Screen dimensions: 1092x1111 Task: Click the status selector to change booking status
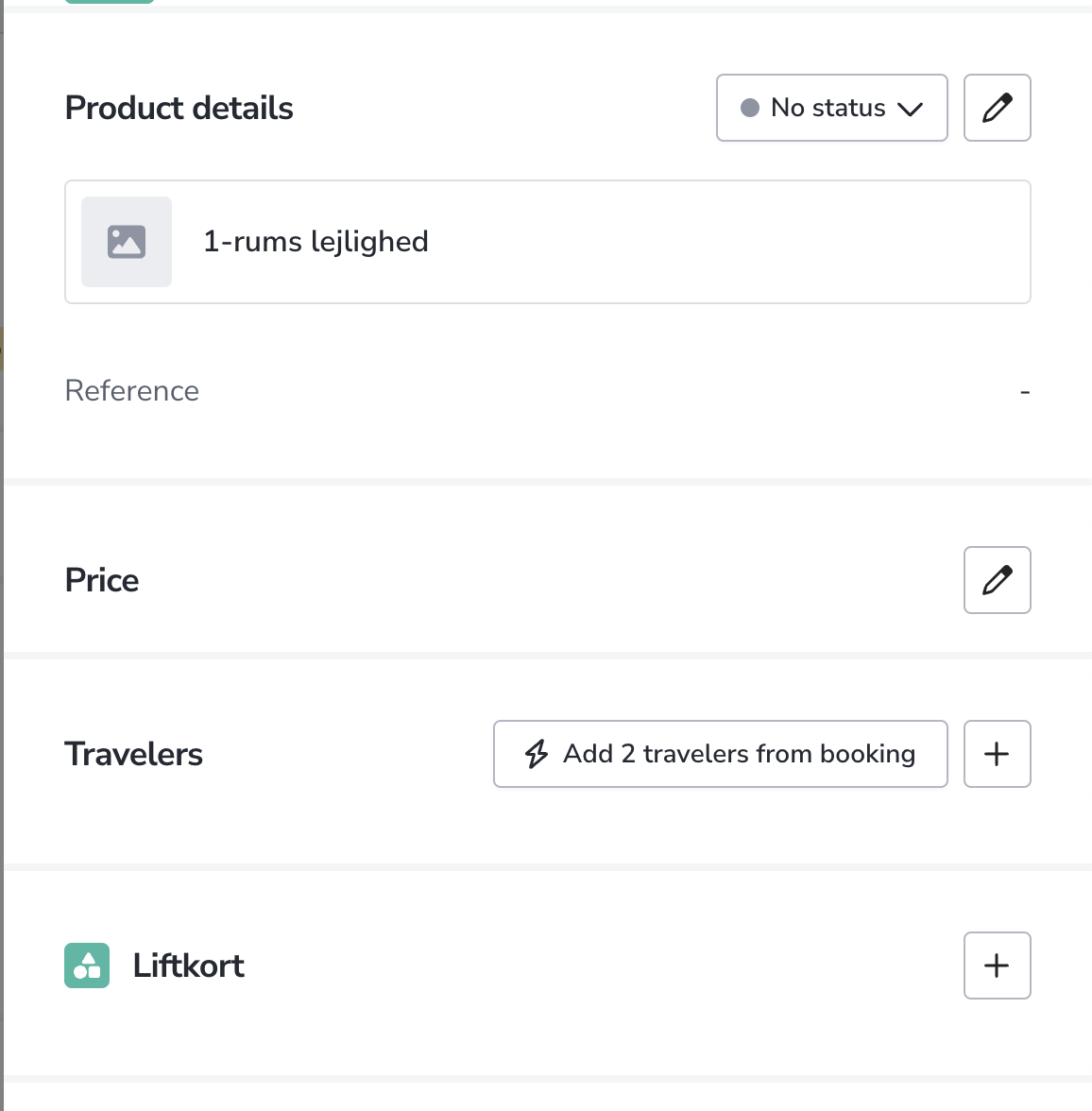[x=831, y=108]
